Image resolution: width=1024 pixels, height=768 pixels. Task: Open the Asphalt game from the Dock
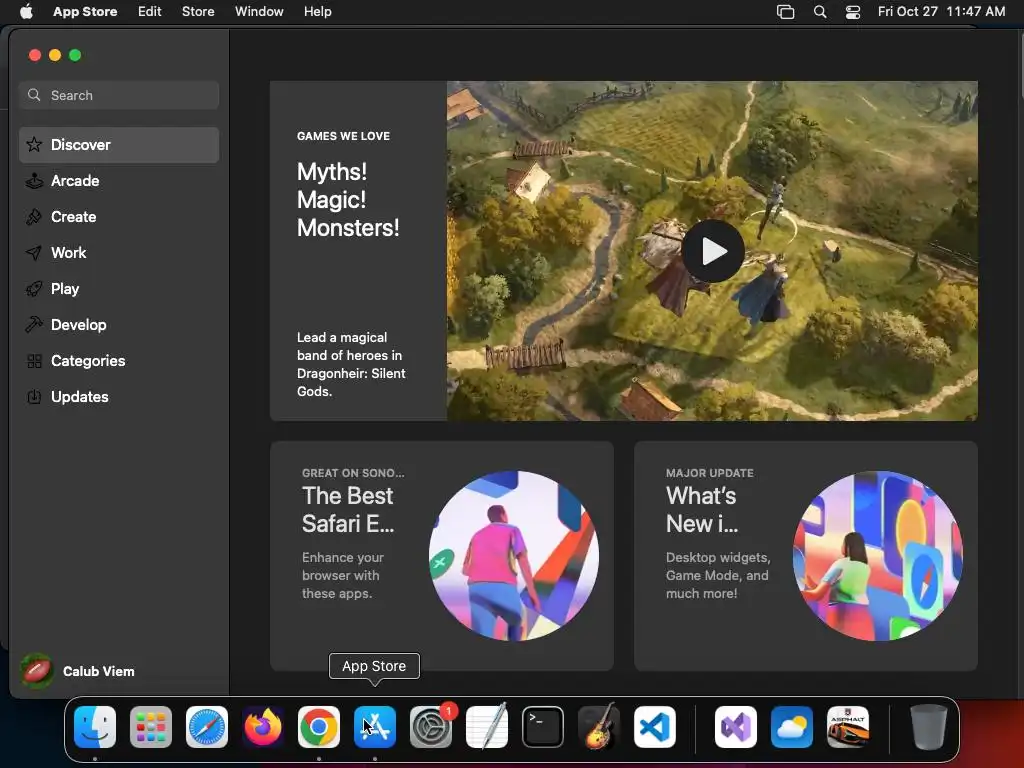[848, 727]
